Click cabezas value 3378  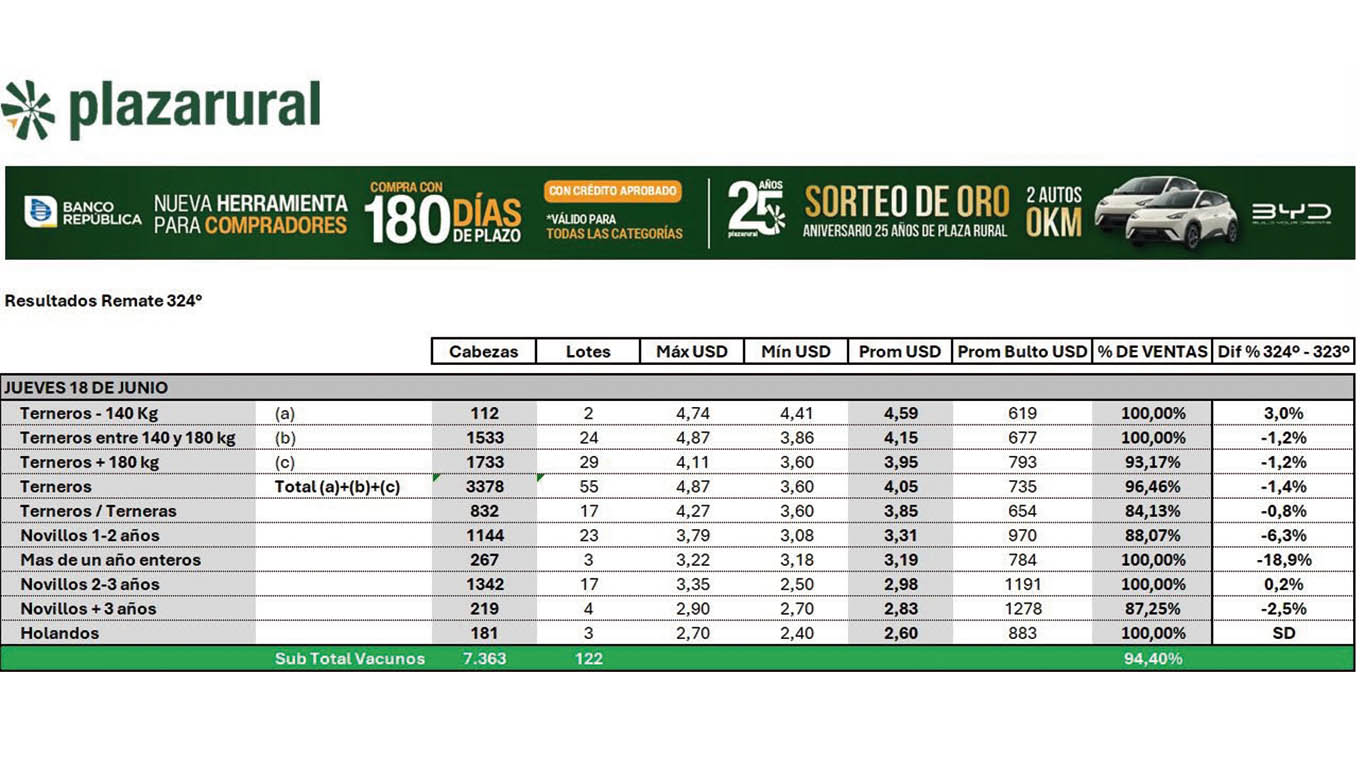(484, 486)
